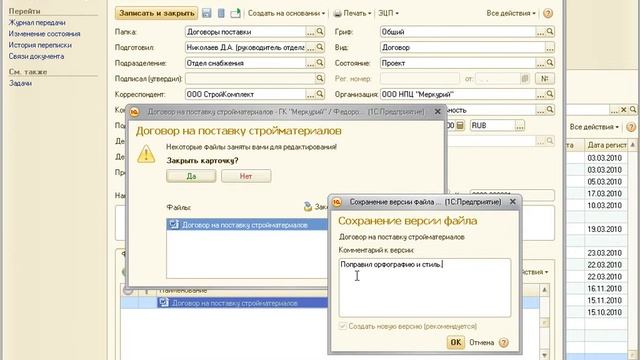The height and width of the screenshot is (360, 640).
Task: Click Отмена in save version dialog
Action: tap(482, 342)
